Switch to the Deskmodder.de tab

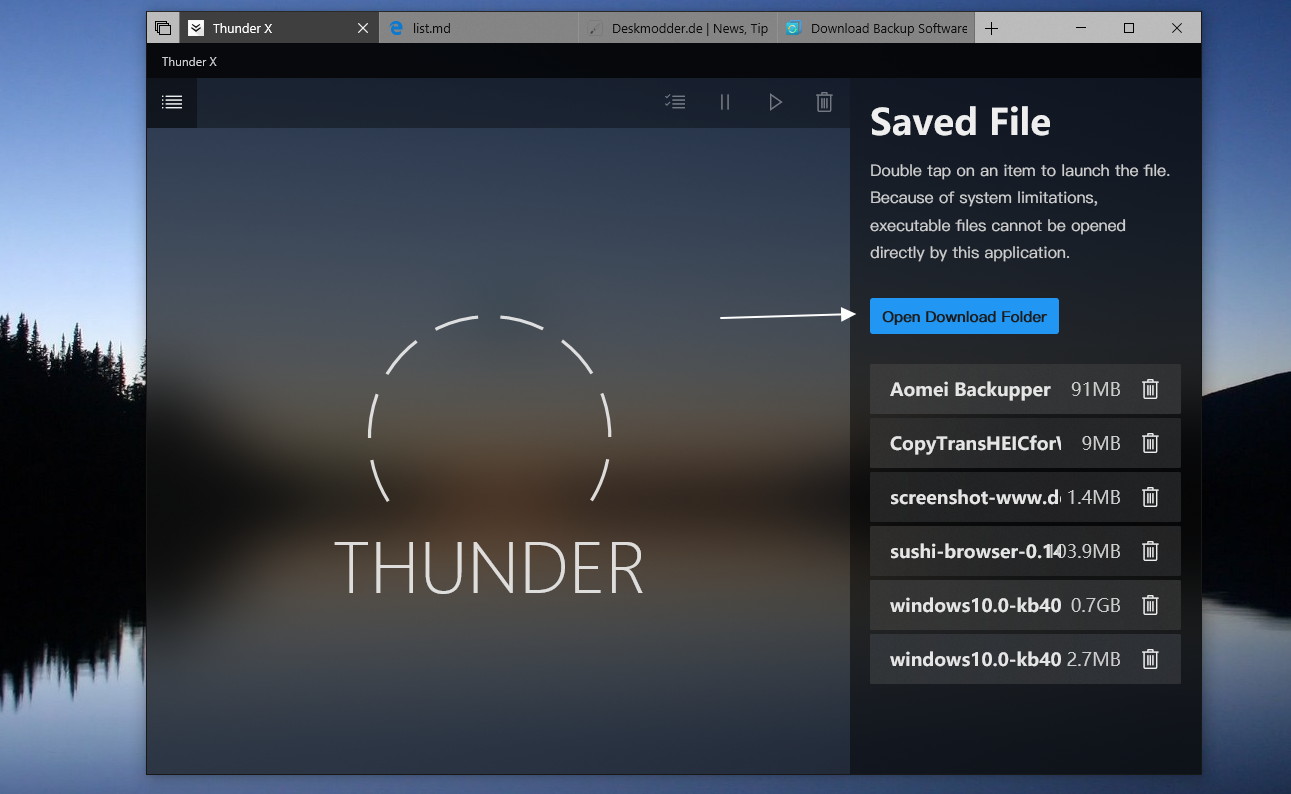[677, 28]
